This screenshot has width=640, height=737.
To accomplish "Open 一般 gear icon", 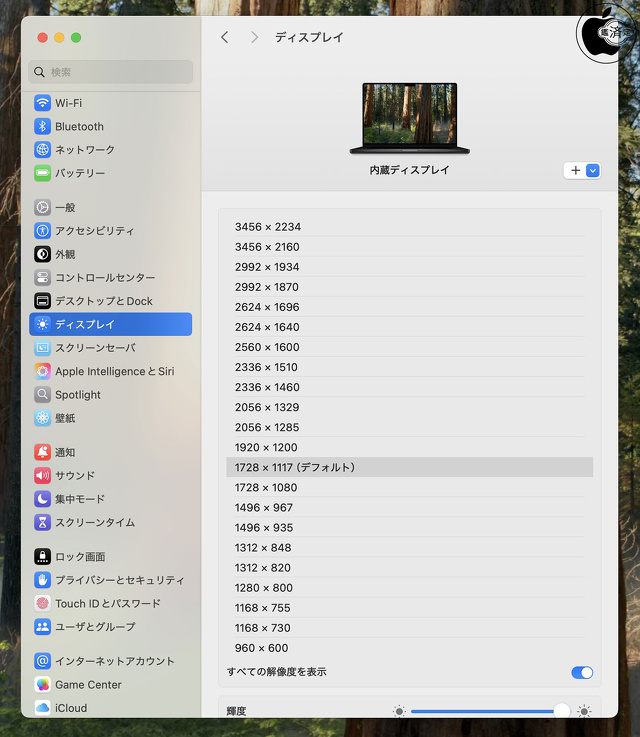I will pos(42,207).
